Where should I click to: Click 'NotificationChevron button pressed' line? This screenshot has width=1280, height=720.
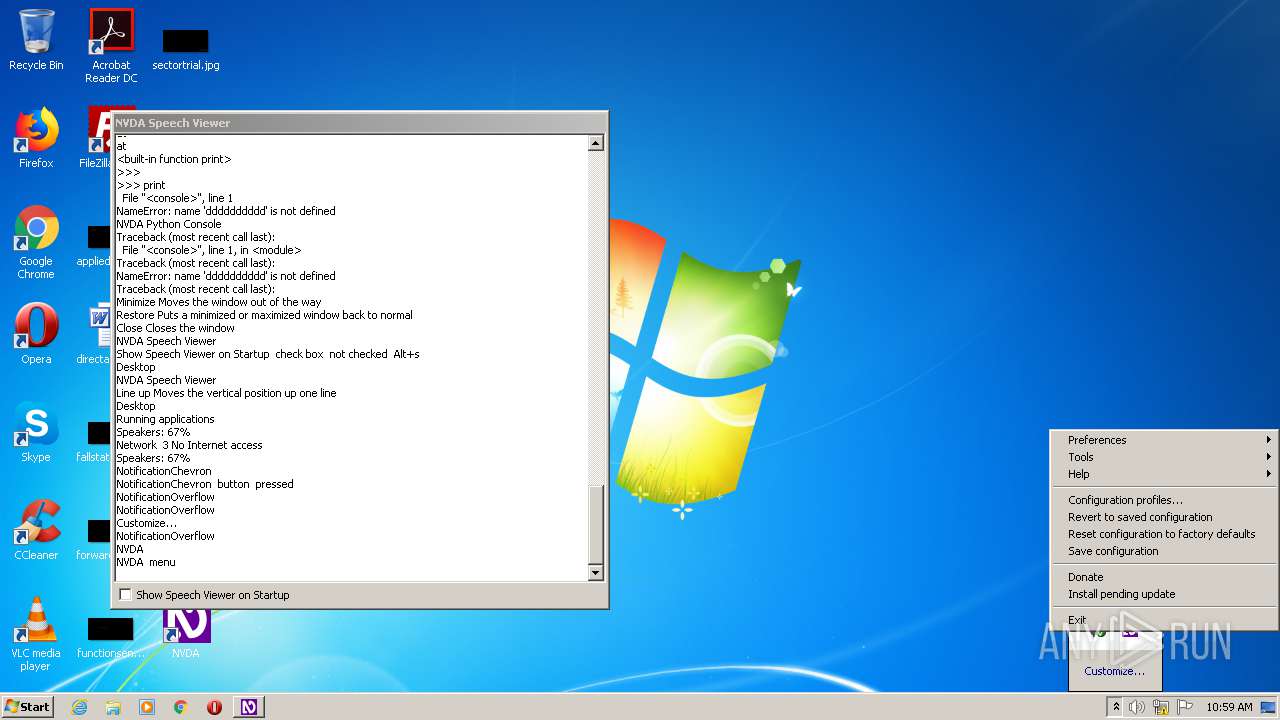(x=205, y=484)
